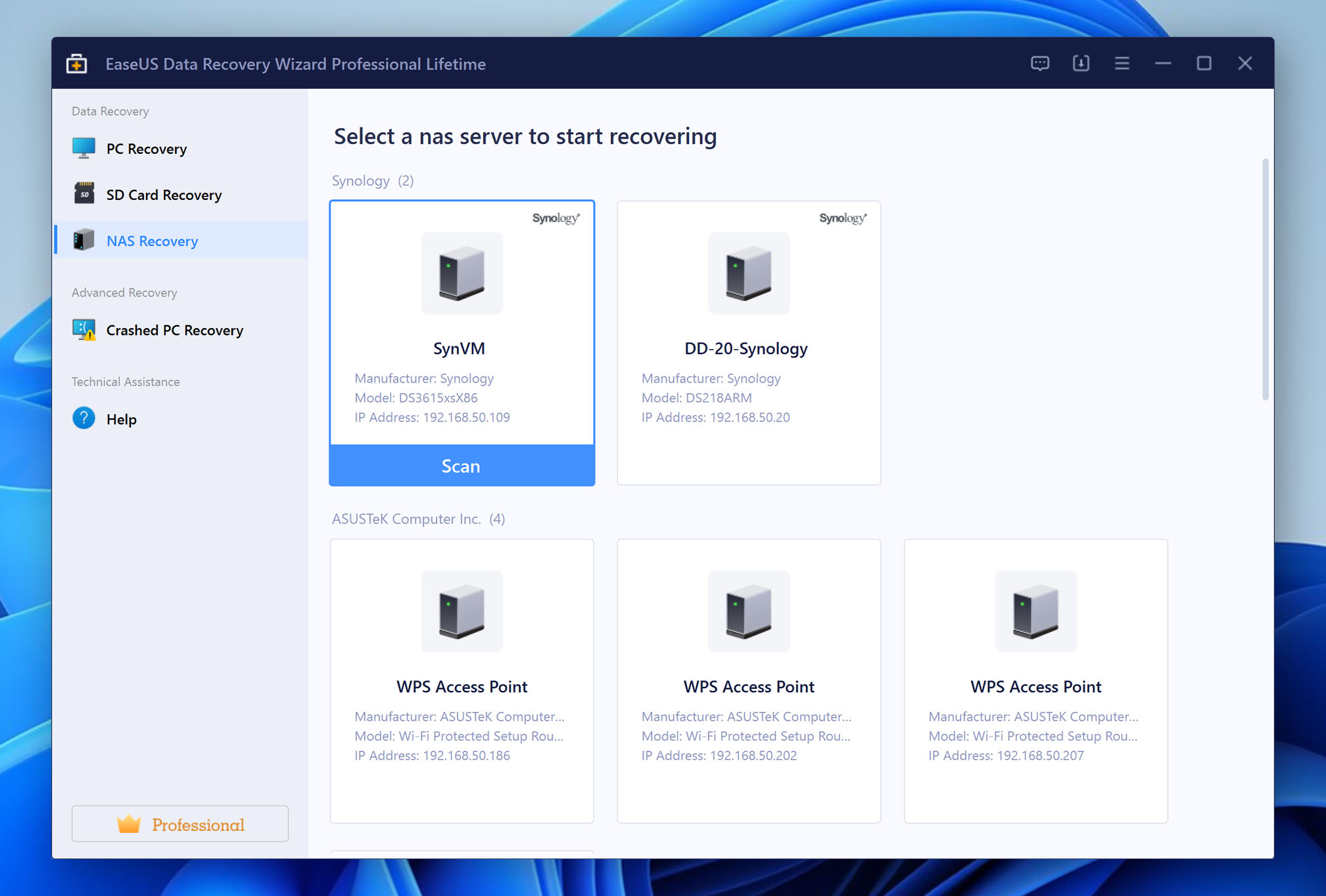Click IP Address: 192.168.50.109 text
Screen dimensions: 1326x896
432,417
